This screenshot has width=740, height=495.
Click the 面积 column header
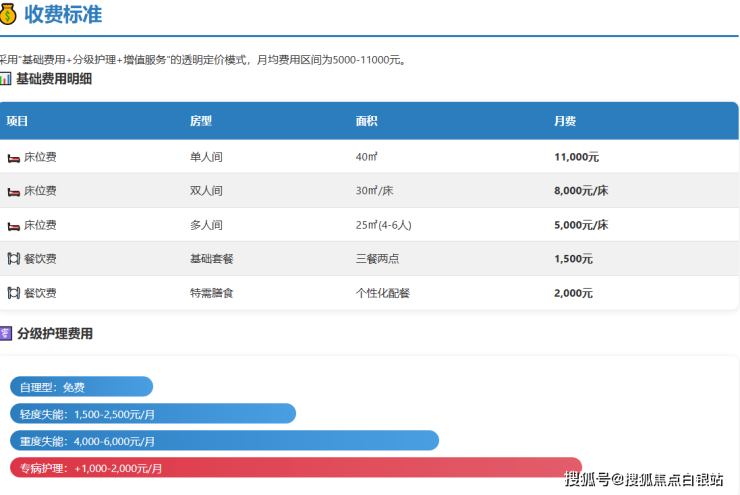366,121
